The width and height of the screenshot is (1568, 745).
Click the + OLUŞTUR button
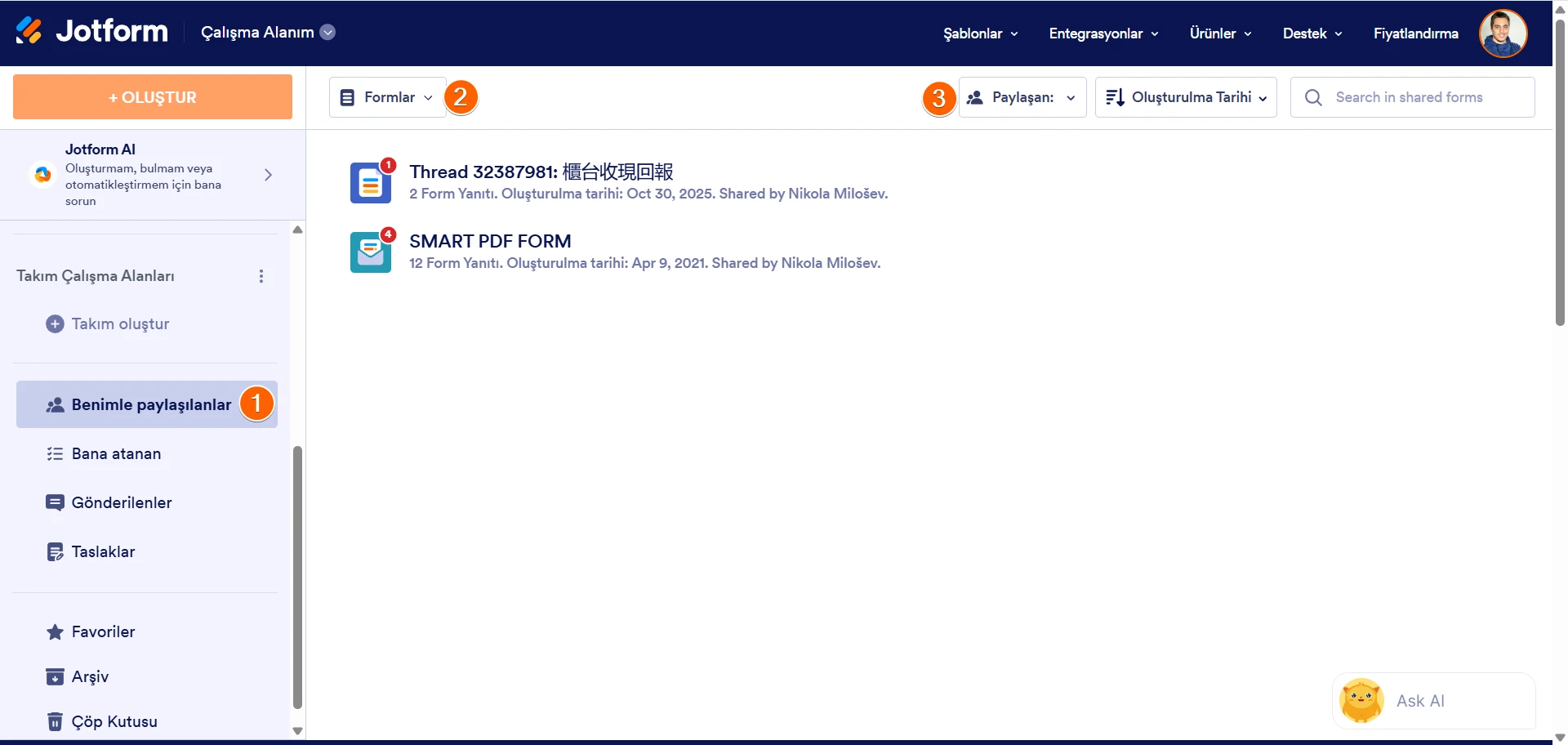point(152,96)
